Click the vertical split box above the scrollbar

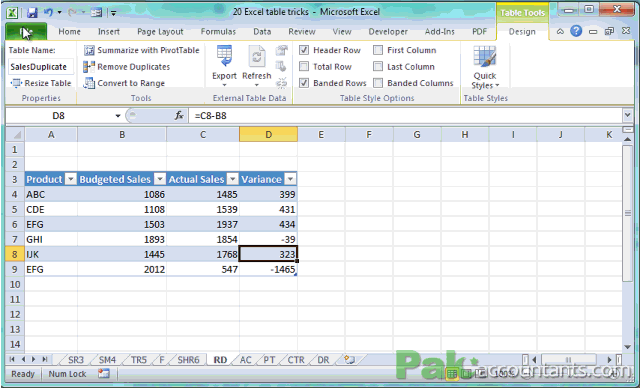coord(628,130)
